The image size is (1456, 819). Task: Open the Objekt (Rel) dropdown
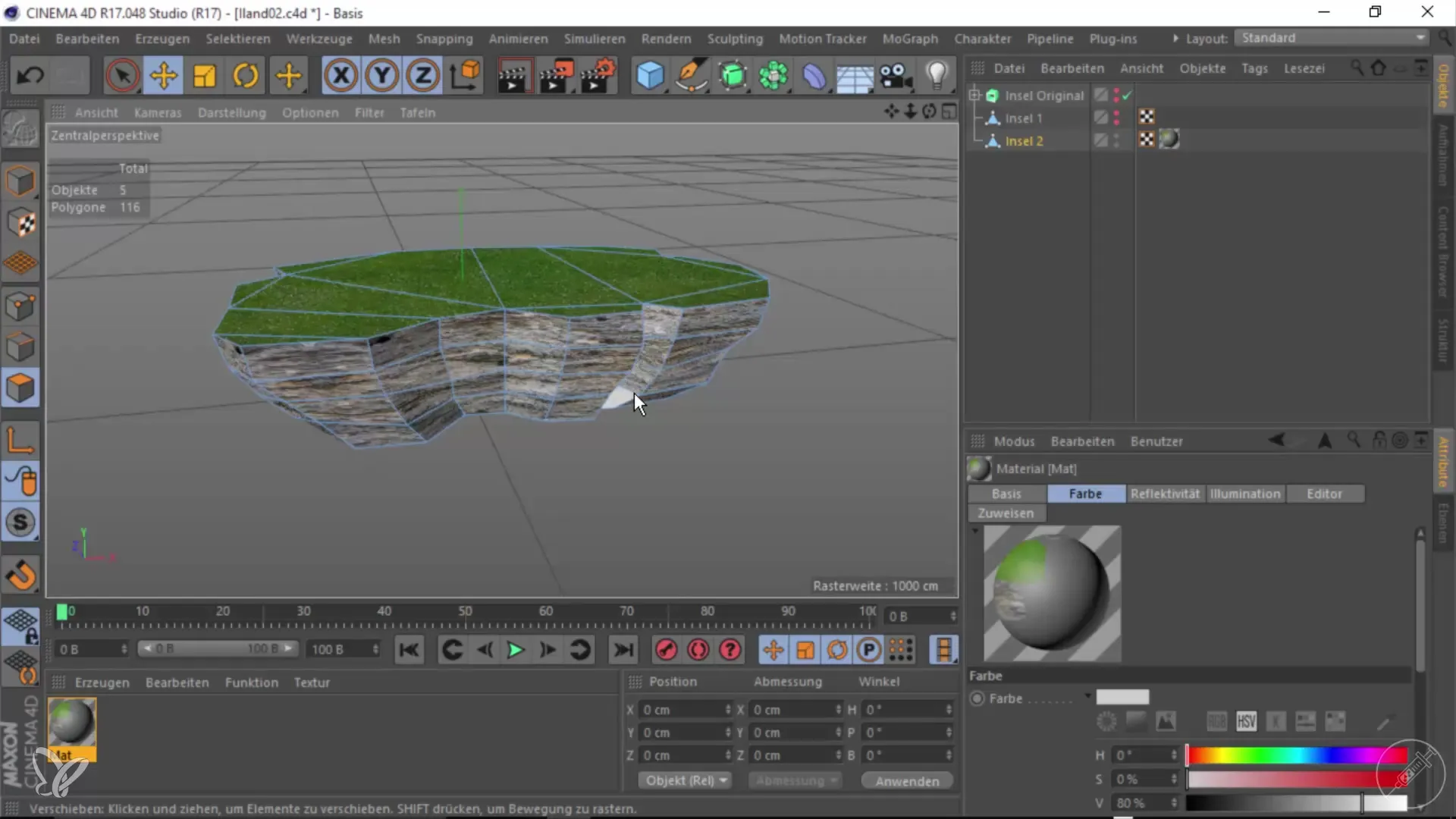tap(686, 780)
